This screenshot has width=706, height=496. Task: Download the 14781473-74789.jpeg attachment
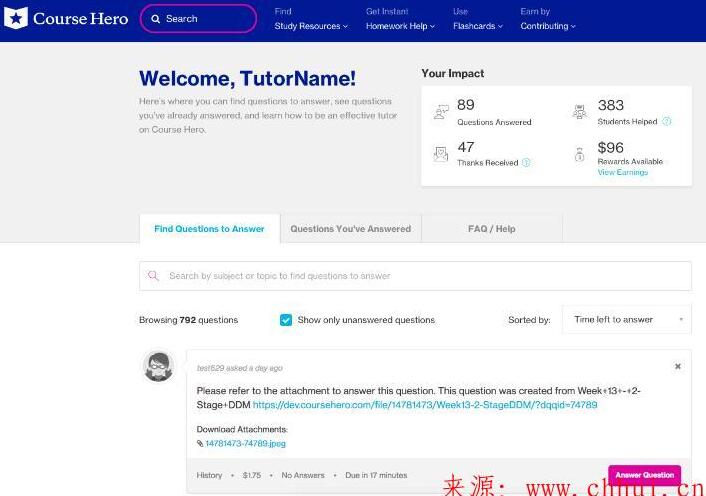[x=244, y=443]
